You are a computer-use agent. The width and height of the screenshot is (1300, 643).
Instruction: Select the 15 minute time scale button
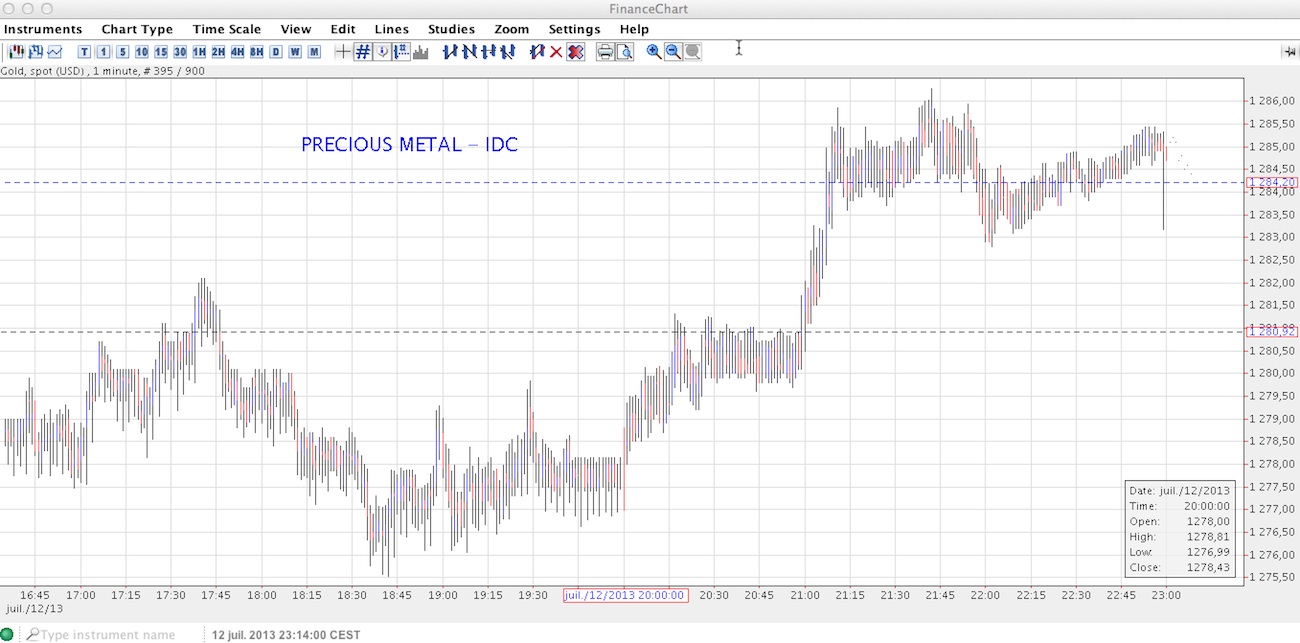pyautogui.click(x=161, y=52)
